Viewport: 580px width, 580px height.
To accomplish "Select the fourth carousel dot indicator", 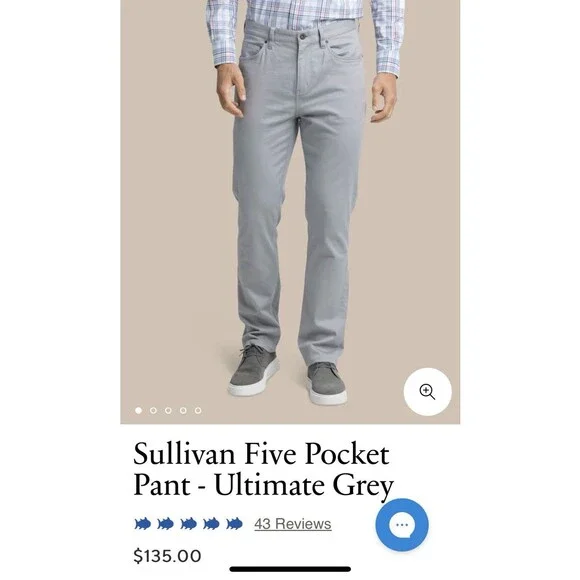I will 183,410.
